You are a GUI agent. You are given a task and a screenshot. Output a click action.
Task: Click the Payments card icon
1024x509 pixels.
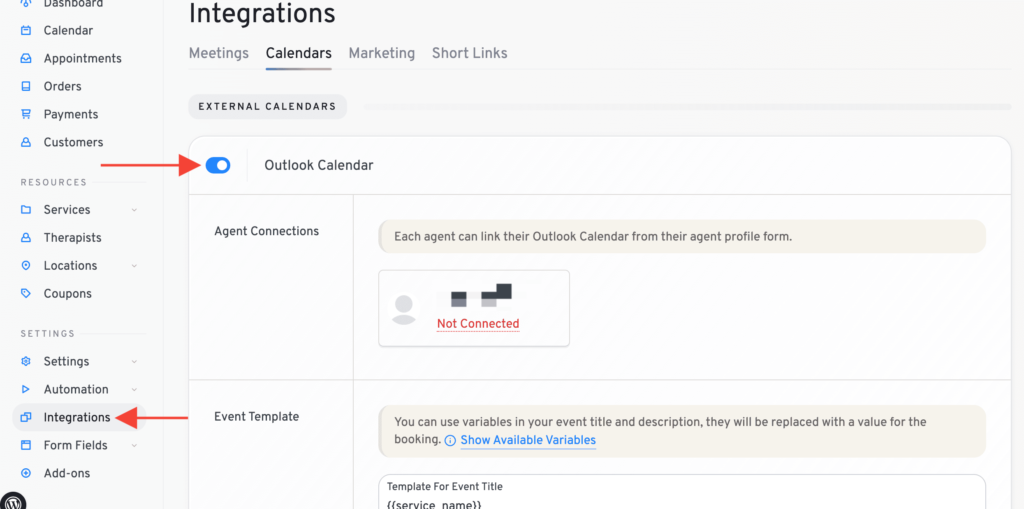(26, 114)
